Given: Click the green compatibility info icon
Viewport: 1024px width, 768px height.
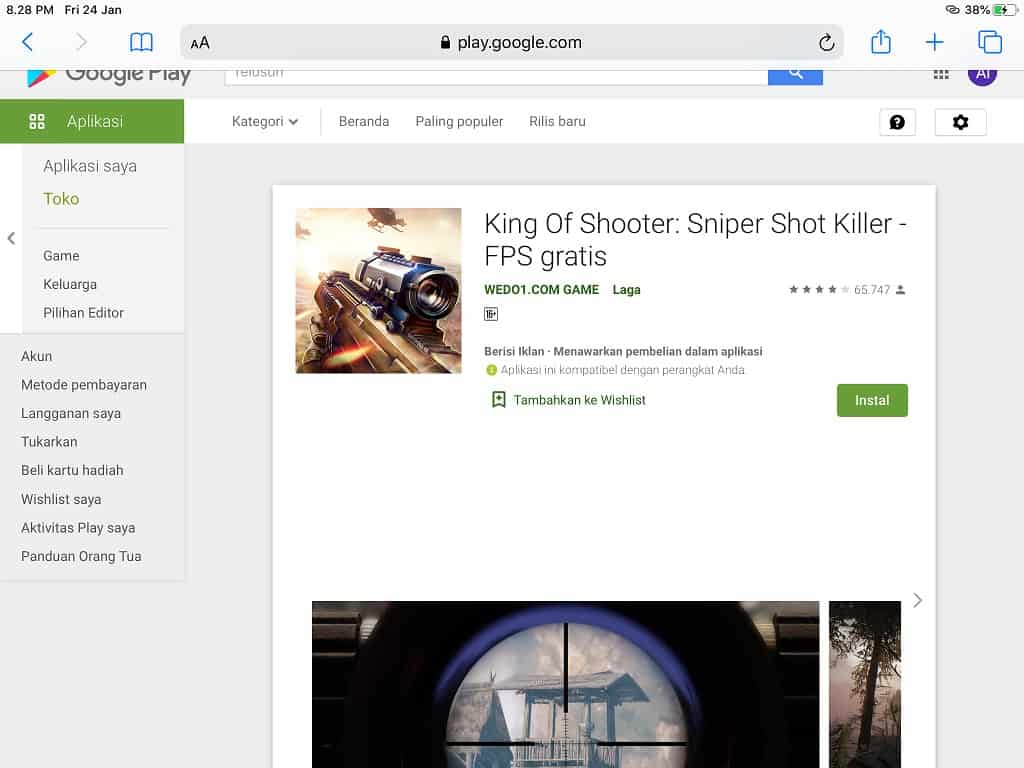Looking at the screenshot, I should [x=491, y=370].
